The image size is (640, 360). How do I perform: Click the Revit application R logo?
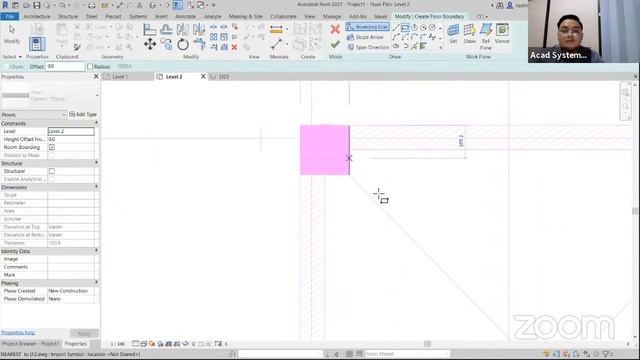(x=5, y=5)
